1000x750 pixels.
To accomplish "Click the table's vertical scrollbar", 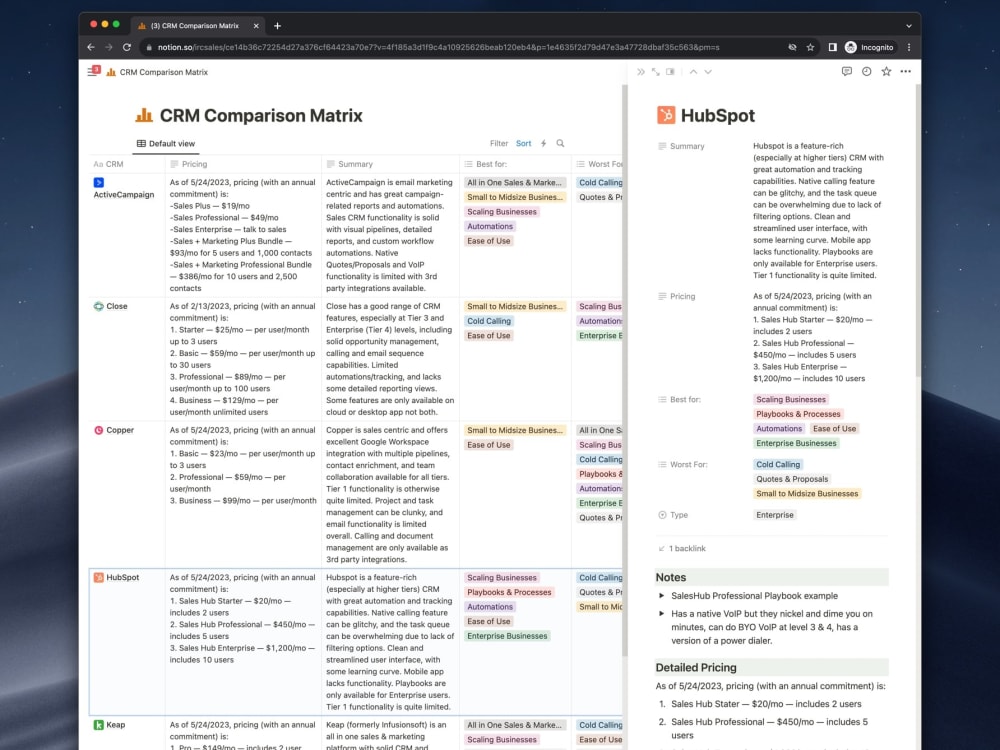I will 625,370.
